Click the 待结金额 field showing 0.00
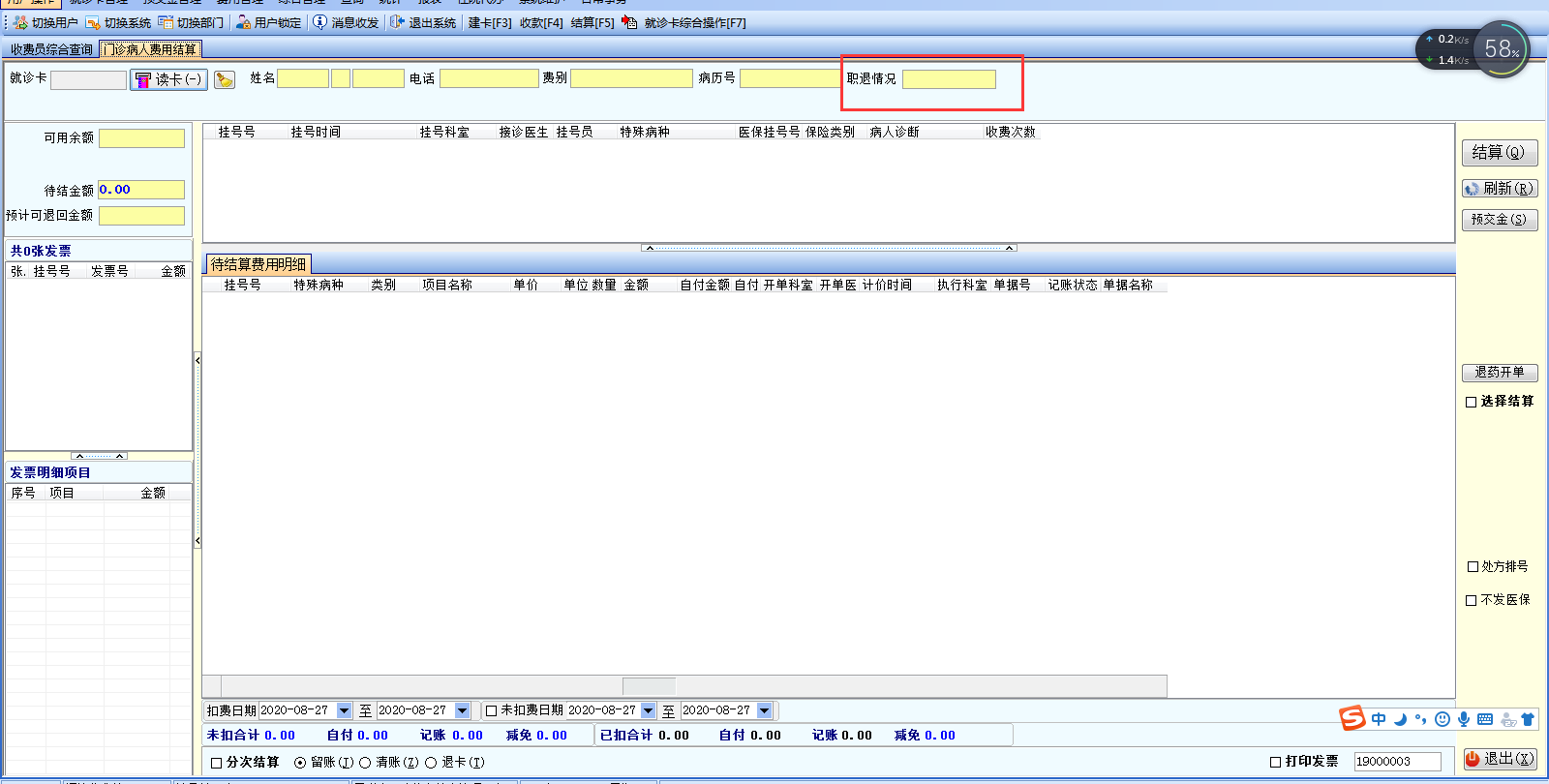This screenshot has width=1549, height=784. click(x=141, y=190)
